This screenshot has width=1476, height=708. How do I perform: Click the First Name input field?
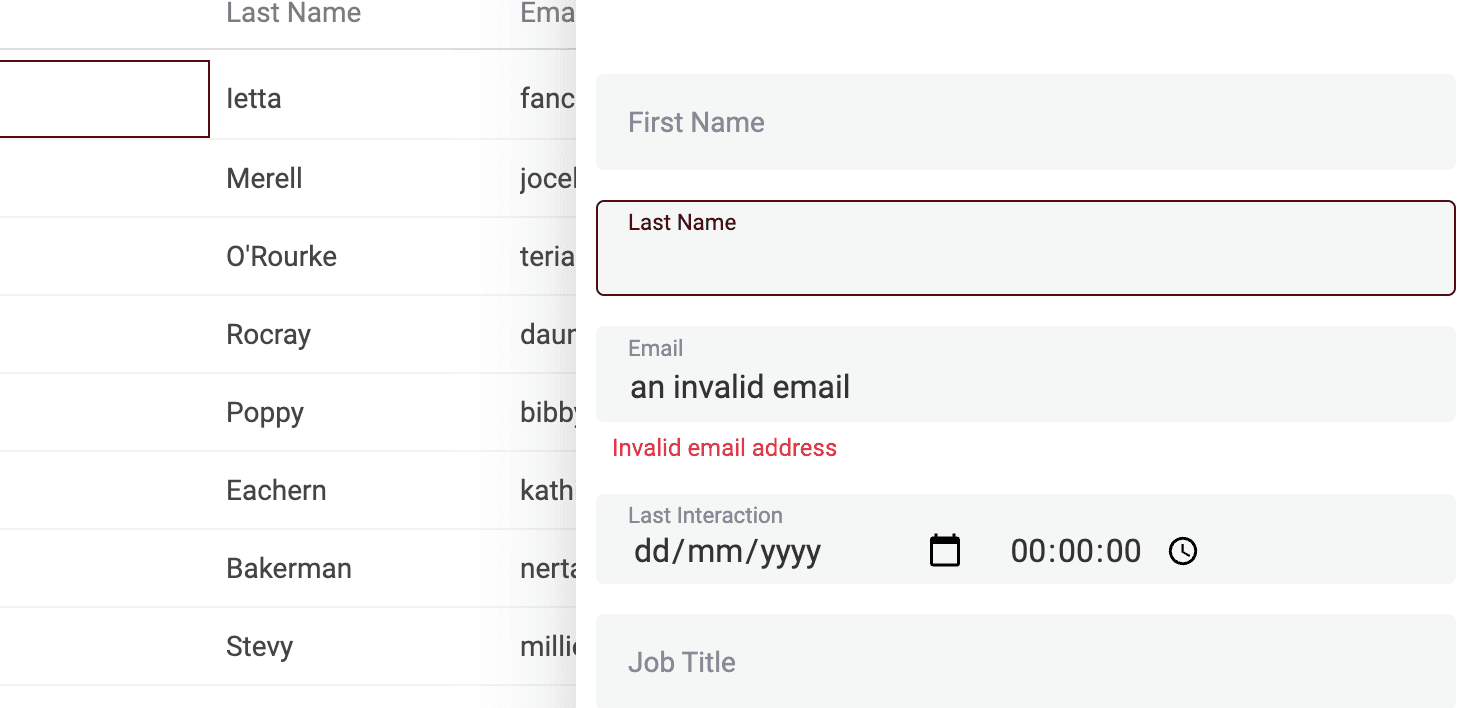[x=1025, y=122]
